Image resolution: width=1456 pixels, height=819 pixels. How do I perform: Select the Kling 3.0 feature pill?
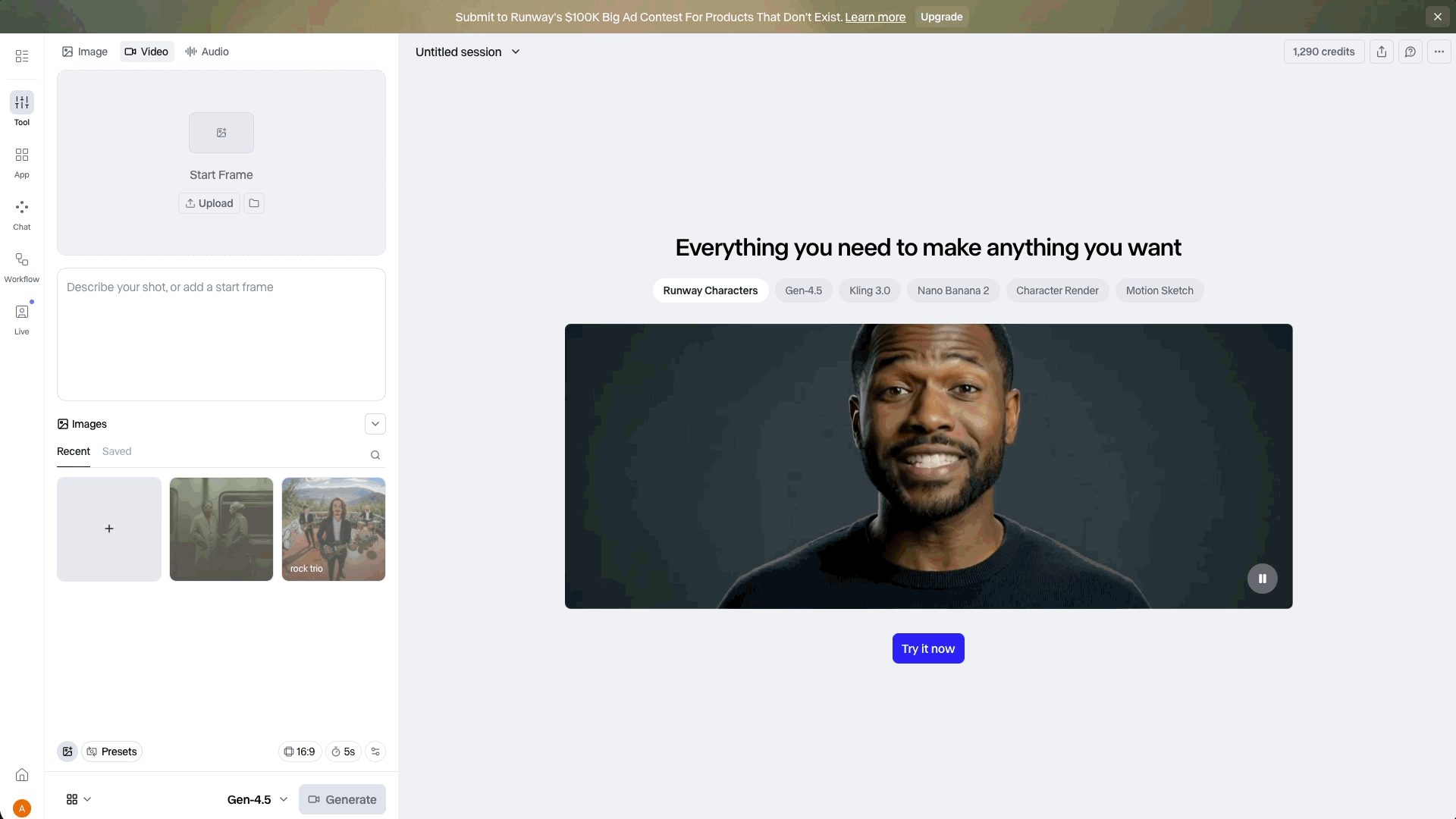click(x=869, y=290)
